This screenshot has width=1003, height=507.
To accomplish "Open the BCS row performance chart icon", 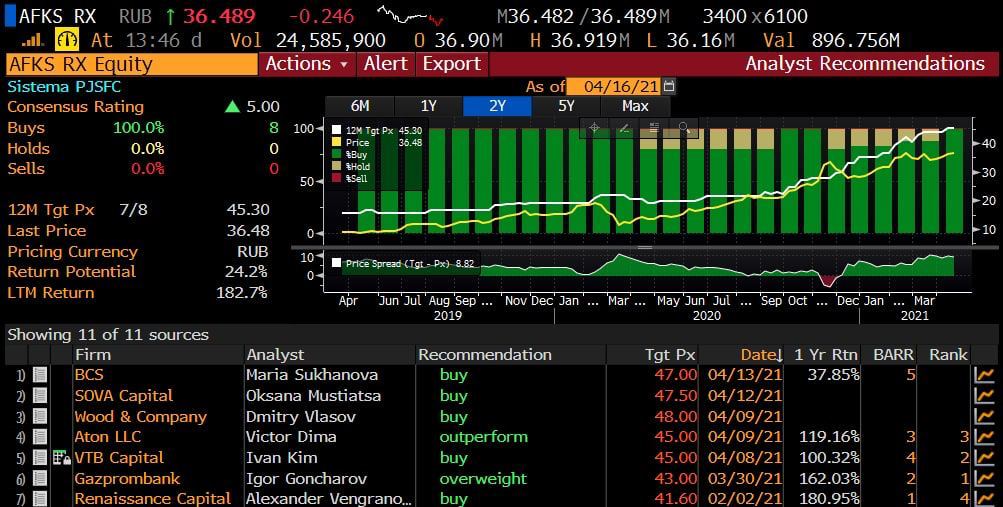I will [984, 375].
